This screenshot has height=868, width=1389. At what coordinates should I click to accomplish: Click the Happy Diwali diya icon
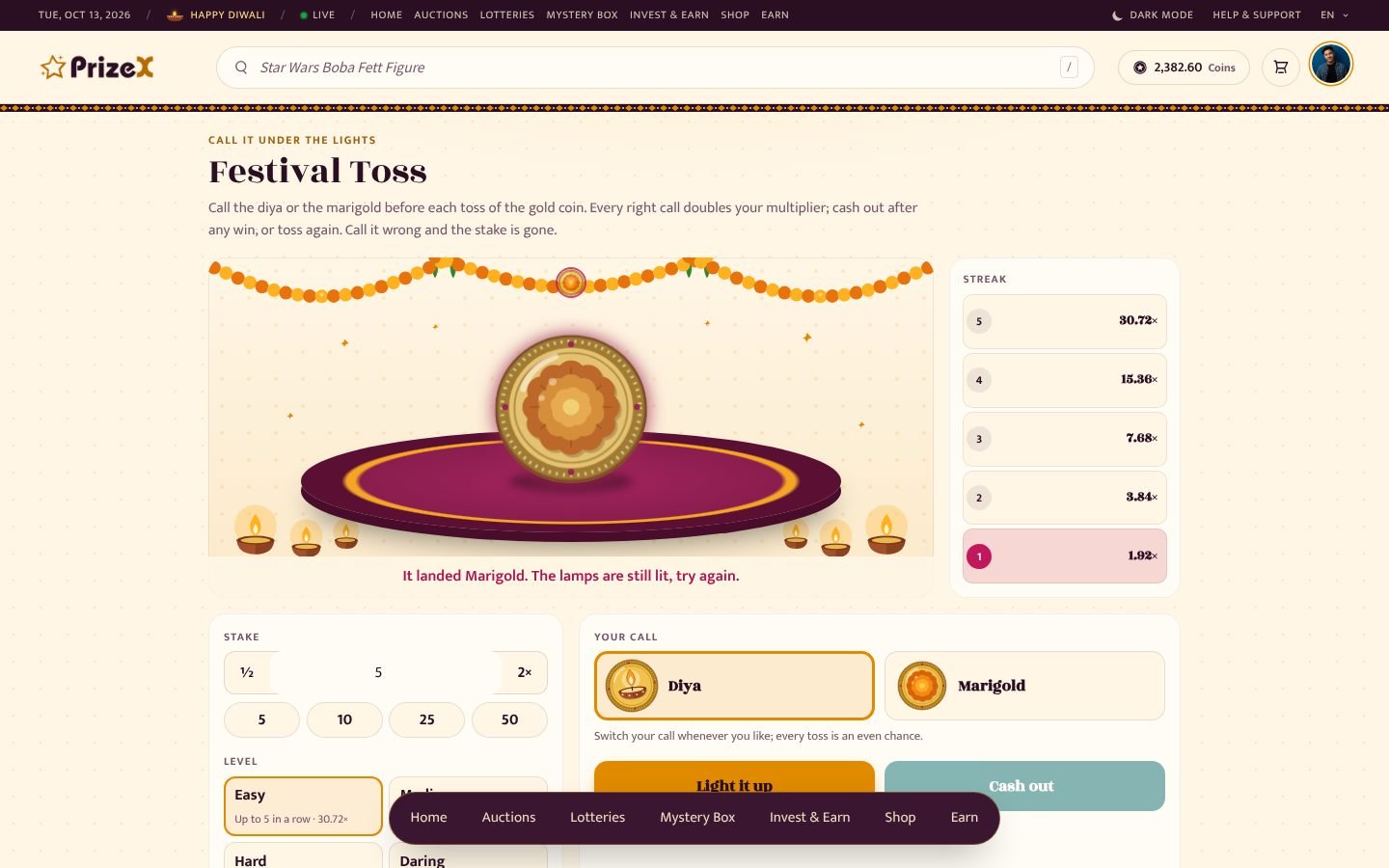(x=176, y=15)
